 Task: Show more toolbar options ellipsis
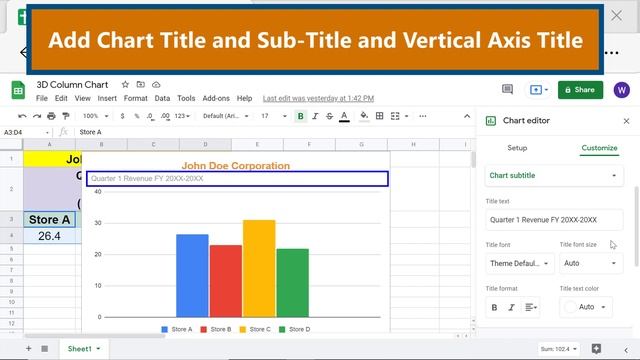pos(422,116)
